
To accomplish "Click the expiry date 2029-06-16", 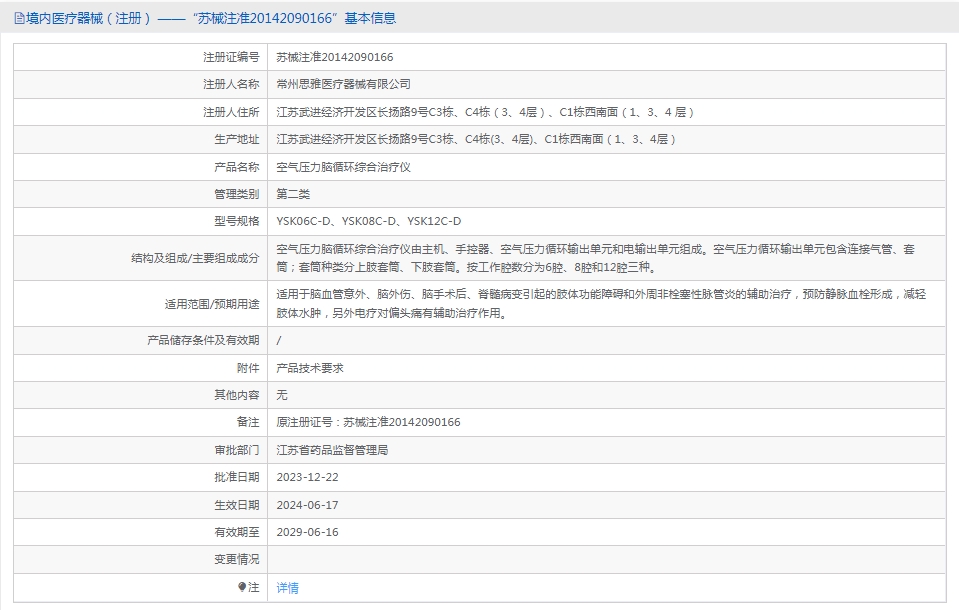I will 308,532.
